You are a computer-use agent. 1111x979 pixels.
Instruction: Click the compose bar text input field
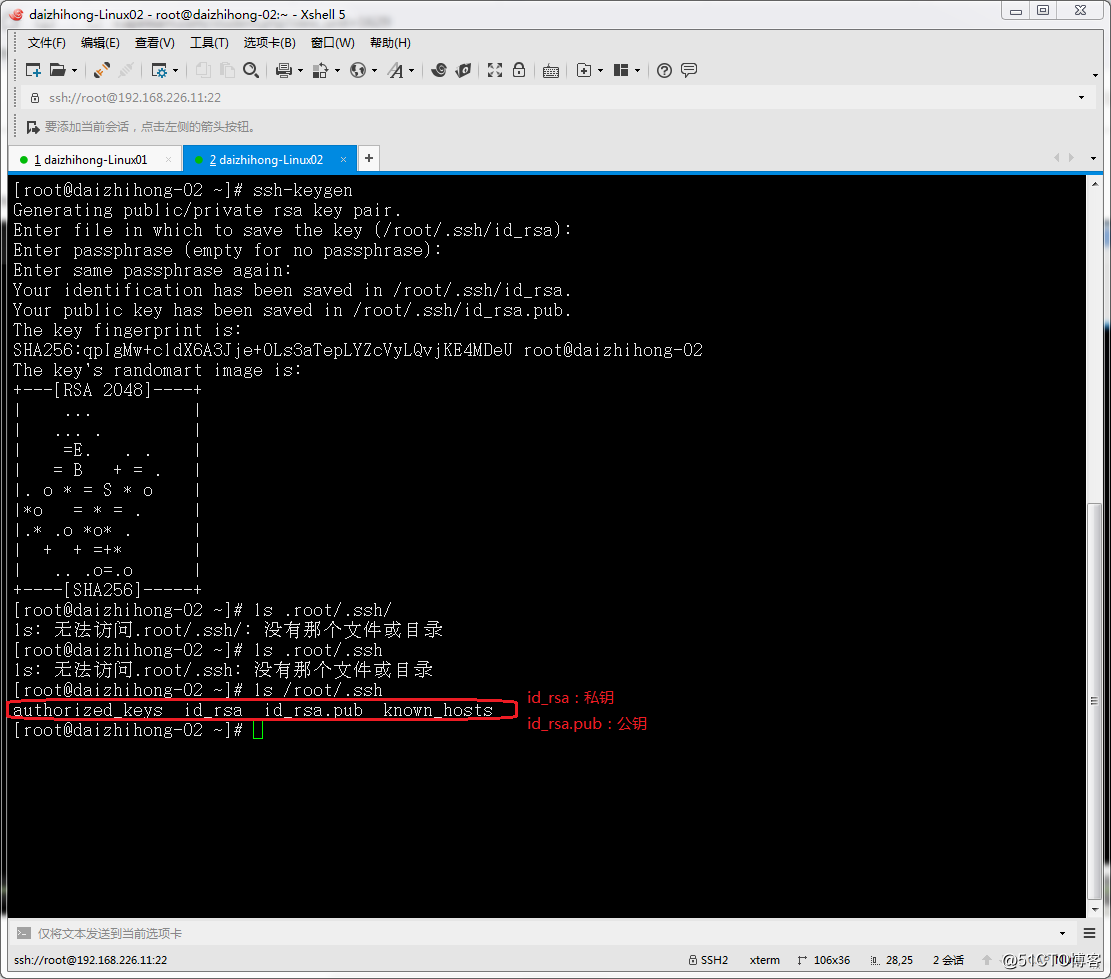tap(546, 934)
